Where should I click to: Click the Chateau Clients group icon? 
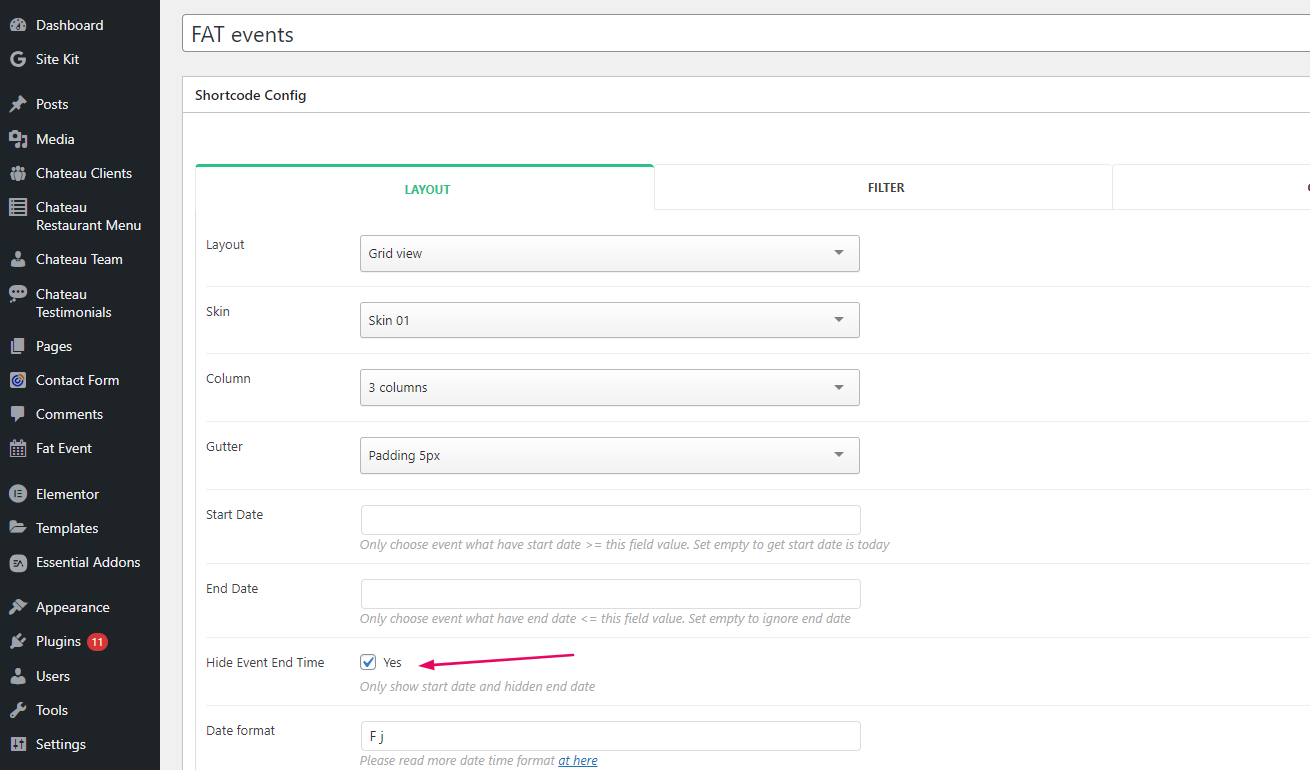18,173
